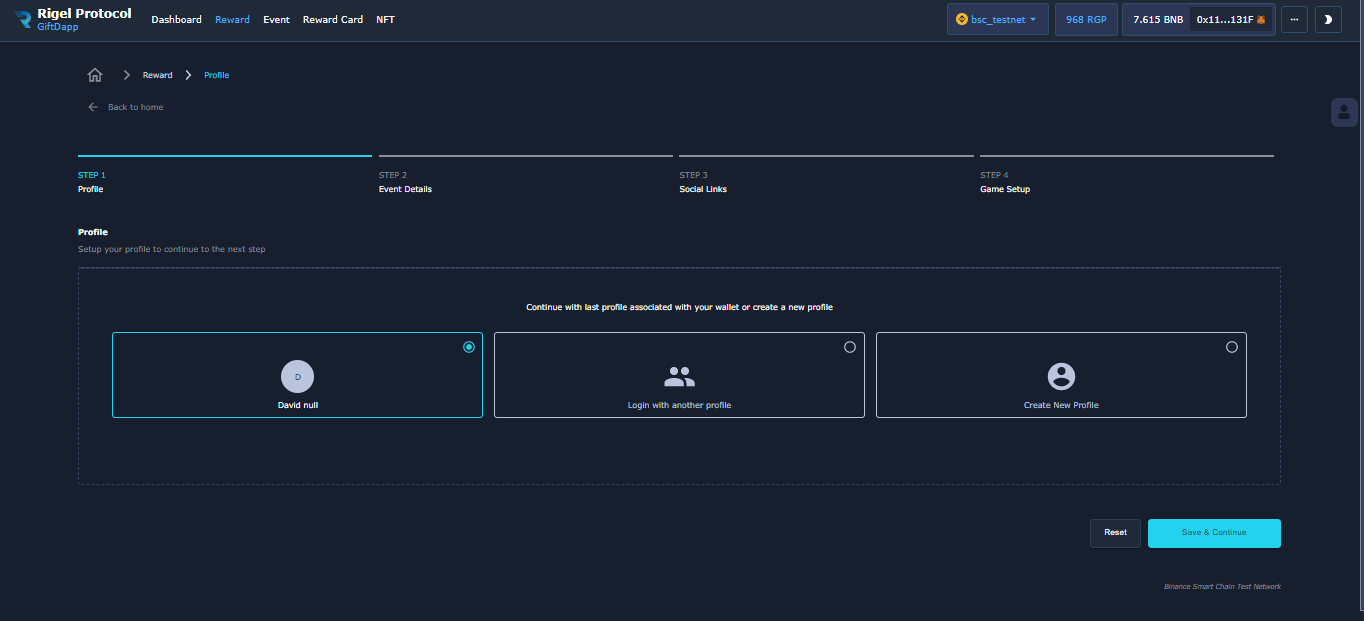Click the Reset button
Screen dimensions: 1364x621
point(1115,533)
